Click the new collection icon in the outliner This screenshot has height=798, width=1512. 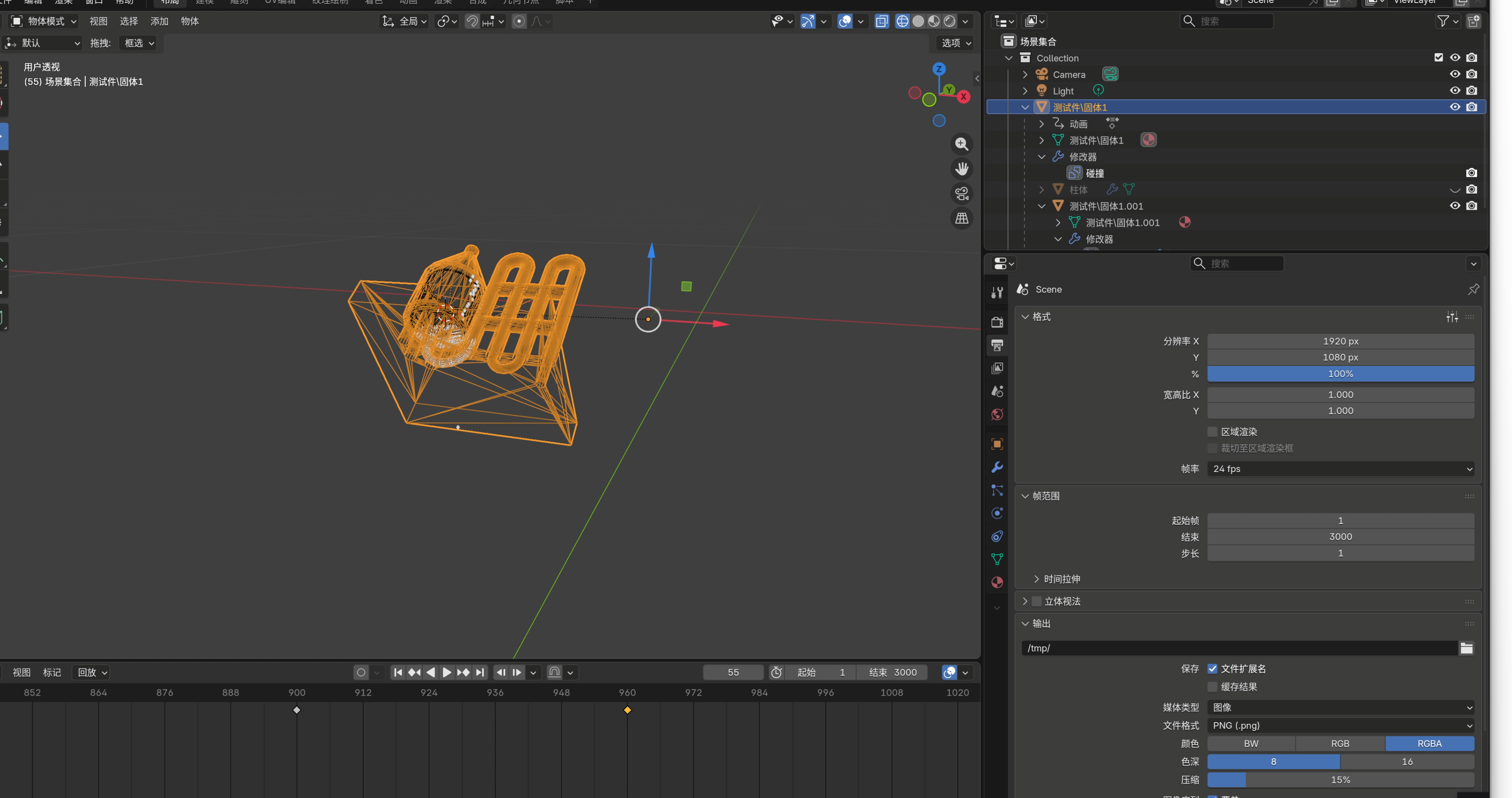1473,21
